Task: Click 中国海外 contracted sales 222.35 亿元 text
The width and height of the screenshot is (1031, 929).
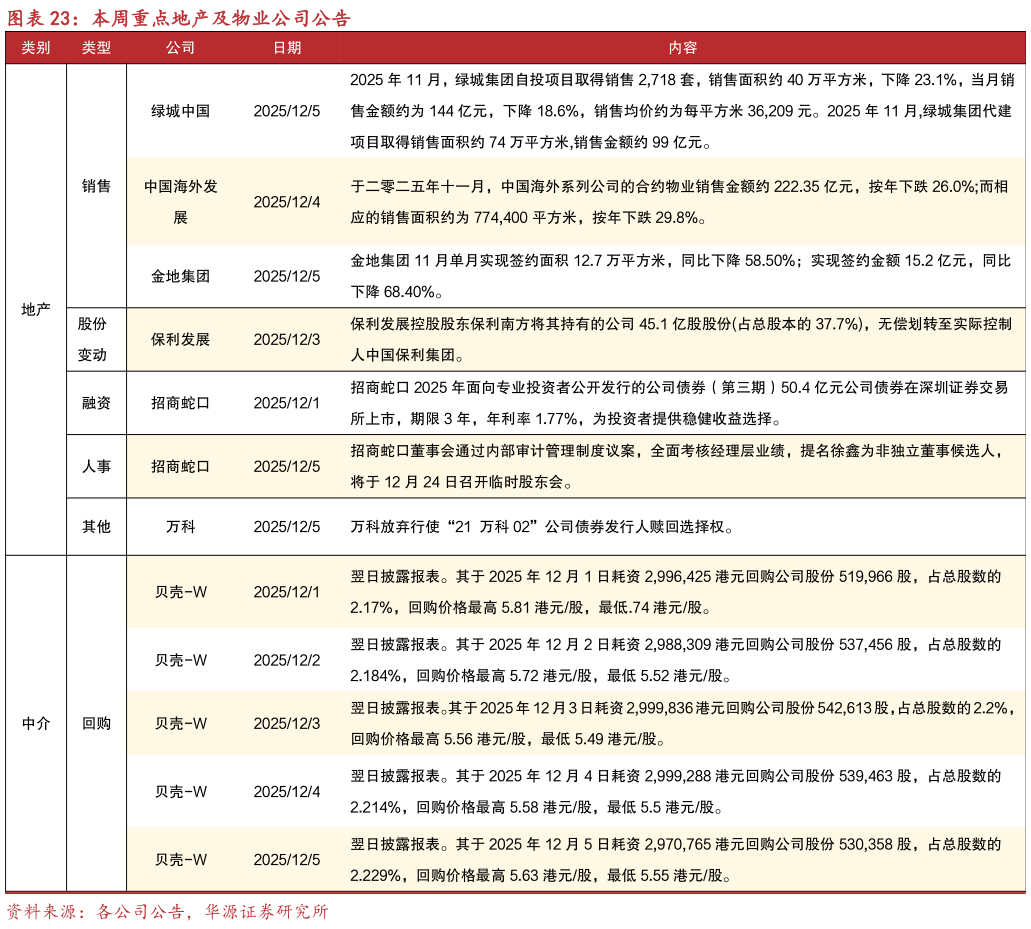Action: [x=679, y=202]
